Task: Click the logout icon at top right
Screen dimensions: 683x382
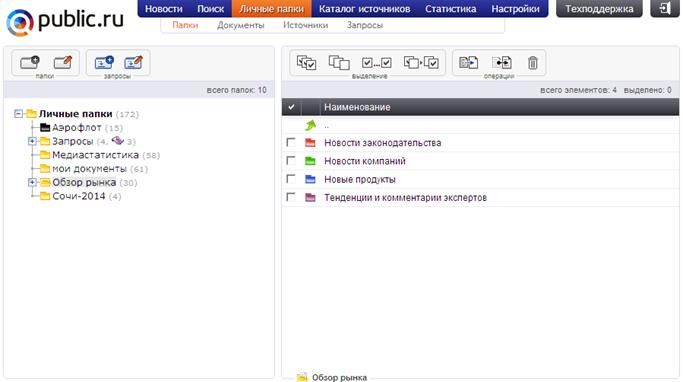Action: point(665,8)
